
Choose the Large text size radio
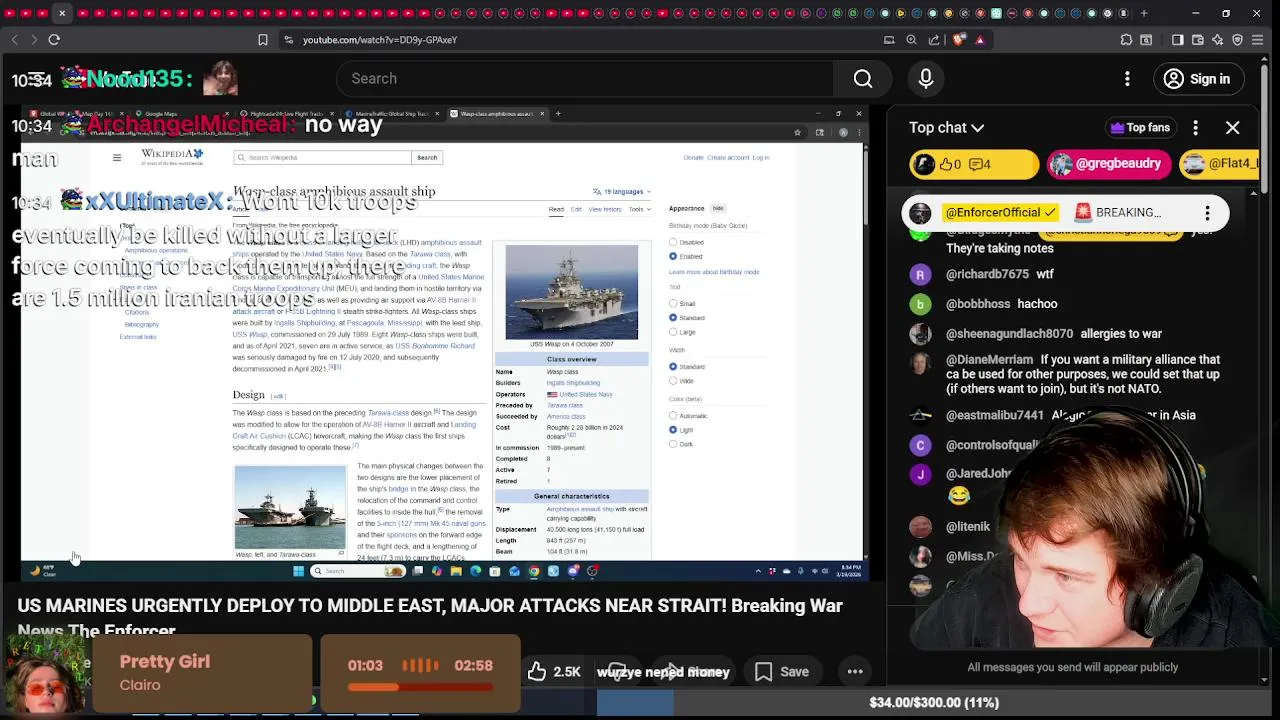pyautogui.click(x=673, y=331)
